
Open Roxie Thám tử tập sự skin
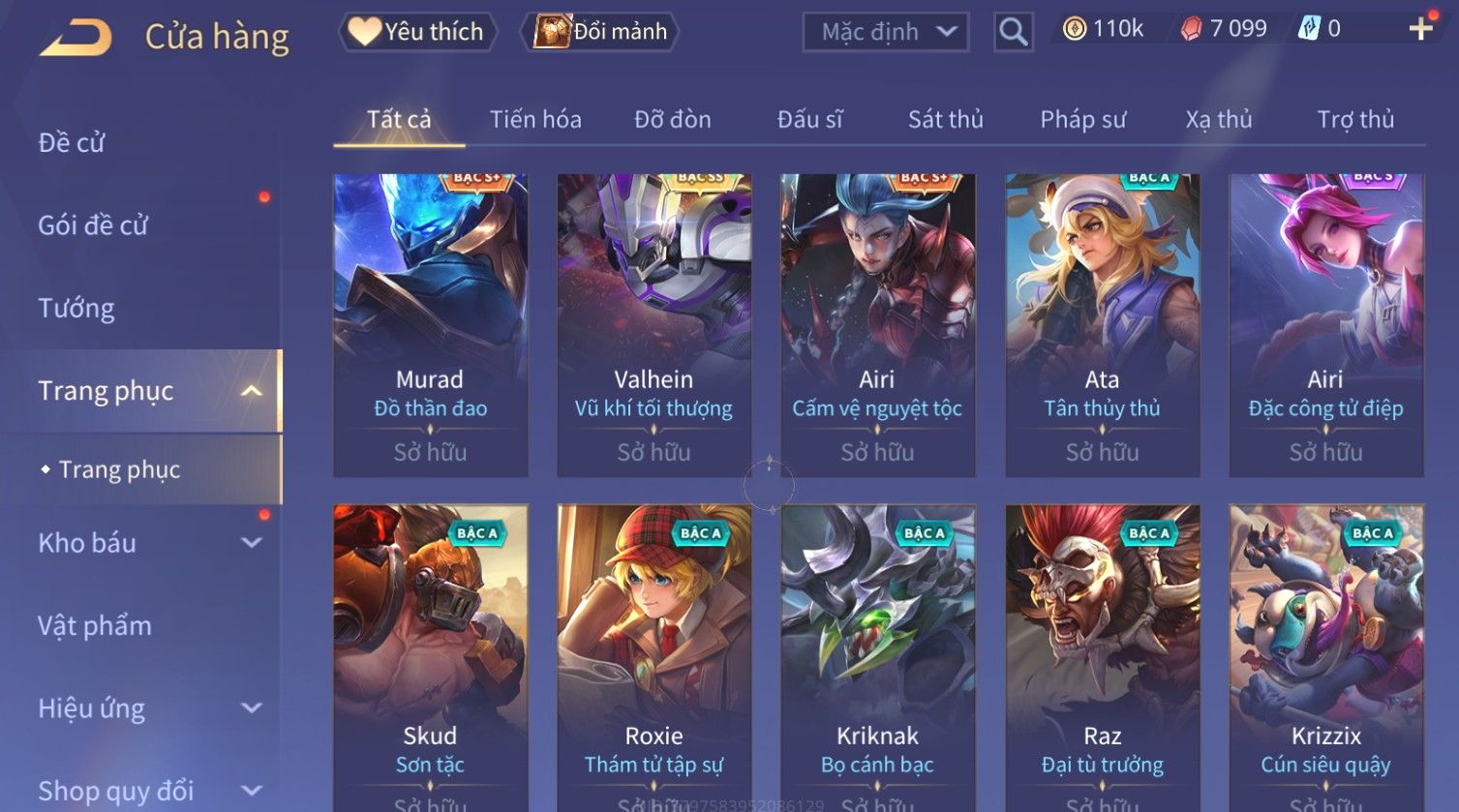coord(654,658)
